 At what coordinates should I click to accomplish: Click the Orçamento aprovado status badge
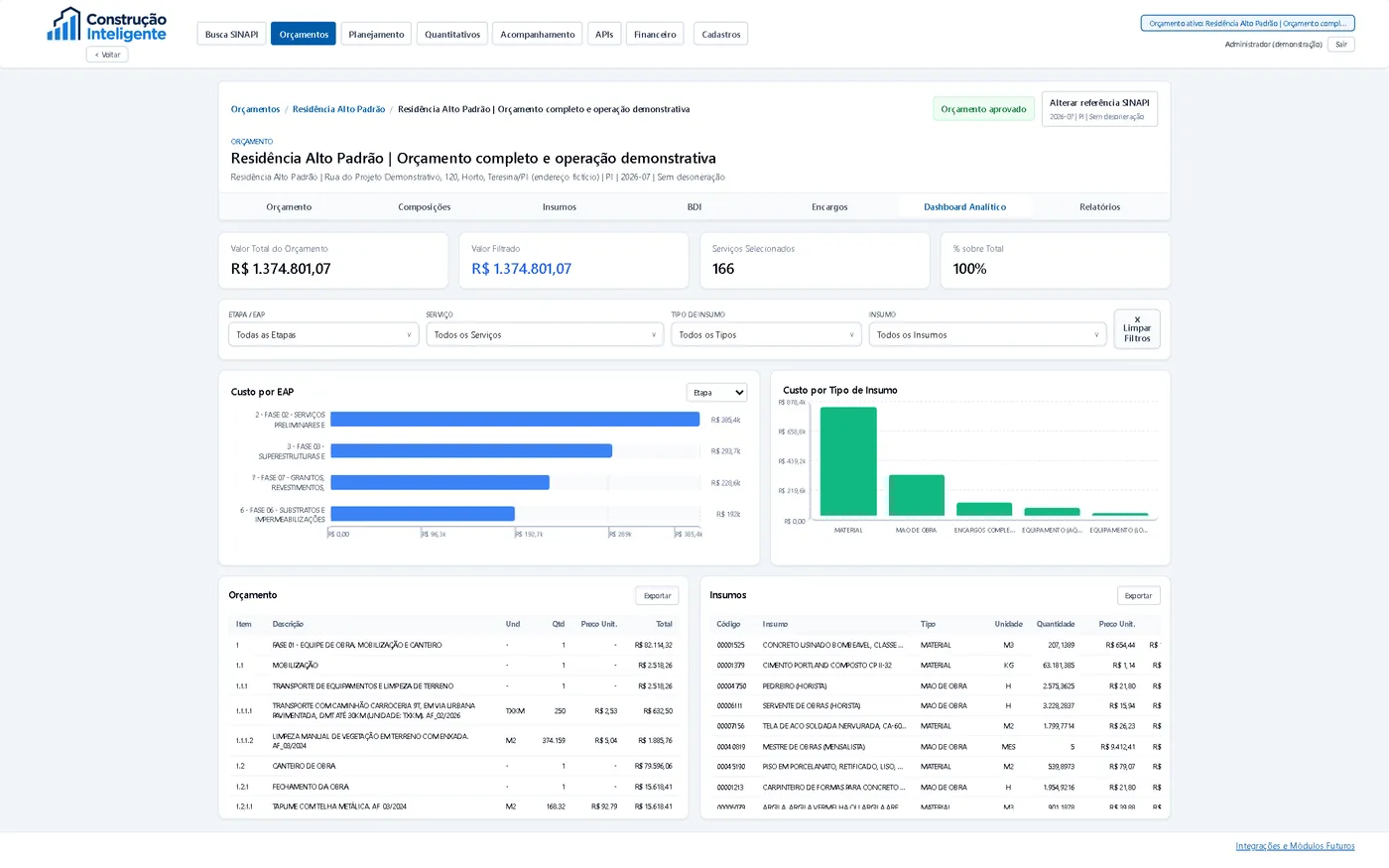984,109
